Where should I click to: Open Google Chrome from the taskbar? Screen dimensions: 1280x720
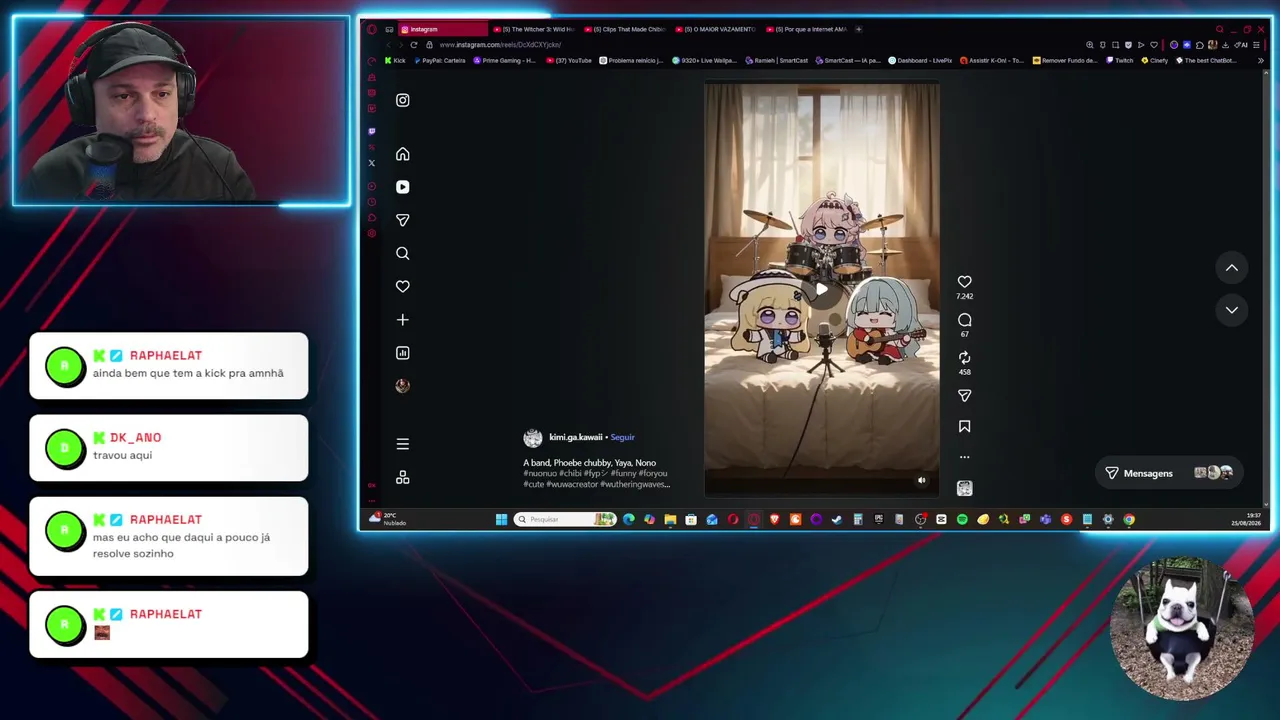point(1129,519)
